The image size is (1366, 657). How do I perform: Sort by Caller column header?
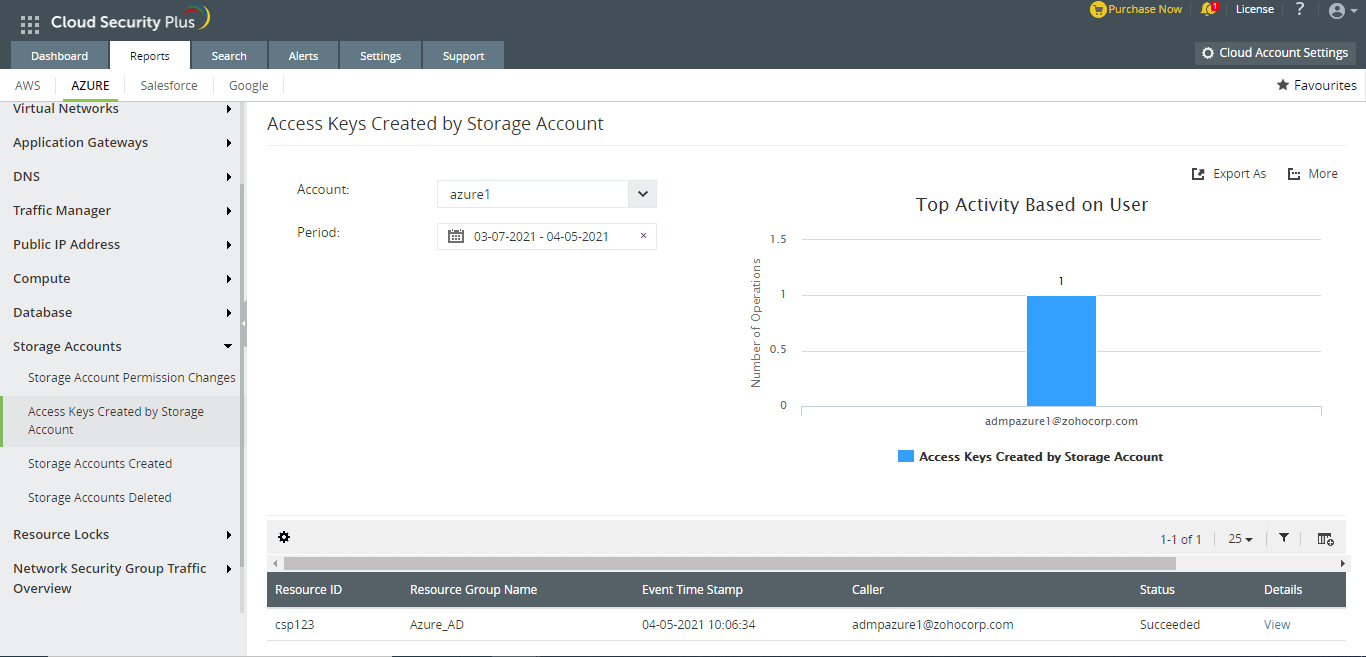pos(868,589)
